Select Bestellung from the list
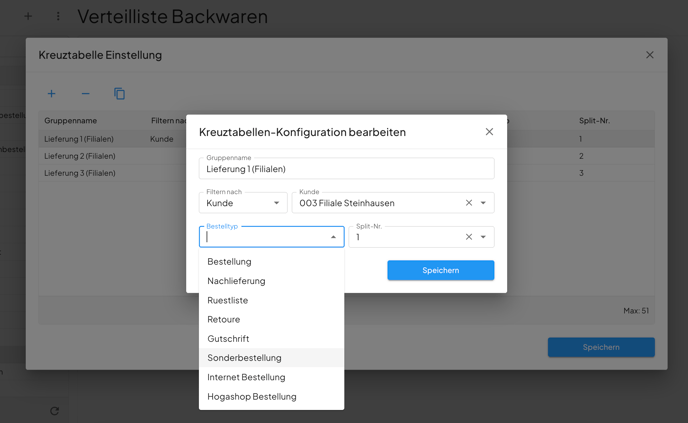The image size is (688, 423). 271,262
